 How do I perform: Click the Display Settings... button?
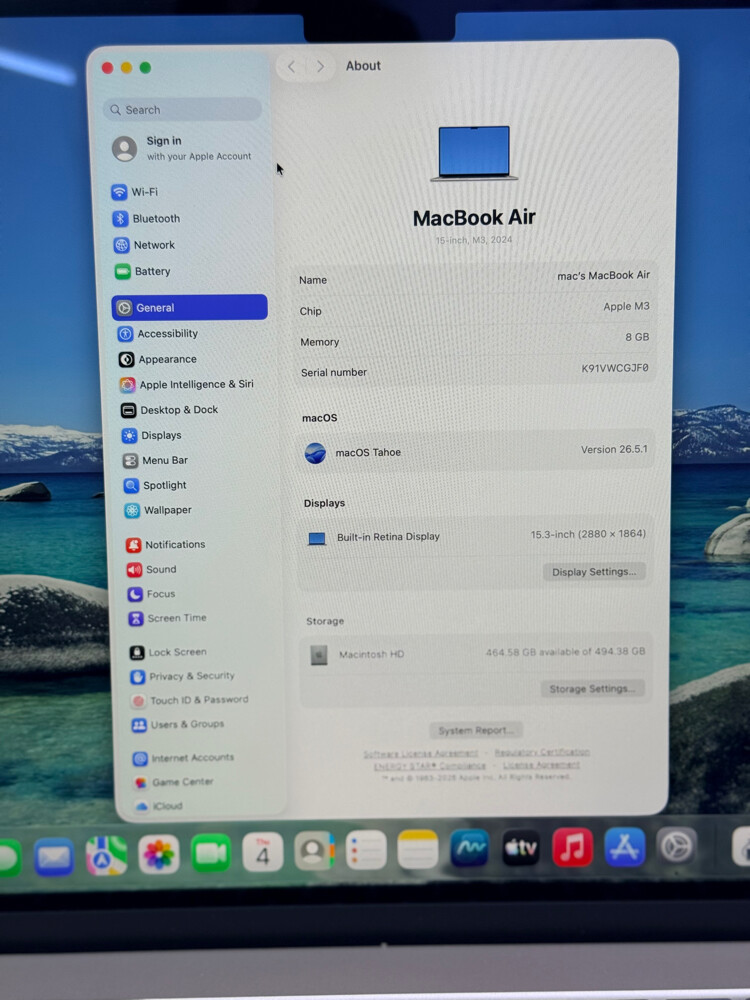[594, 571]
